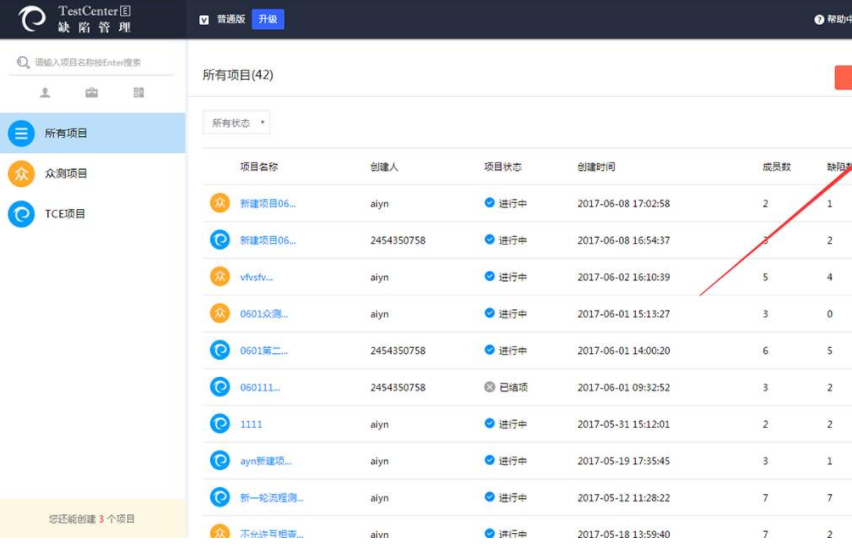Open the 0601众测 project link

[264, 314]
